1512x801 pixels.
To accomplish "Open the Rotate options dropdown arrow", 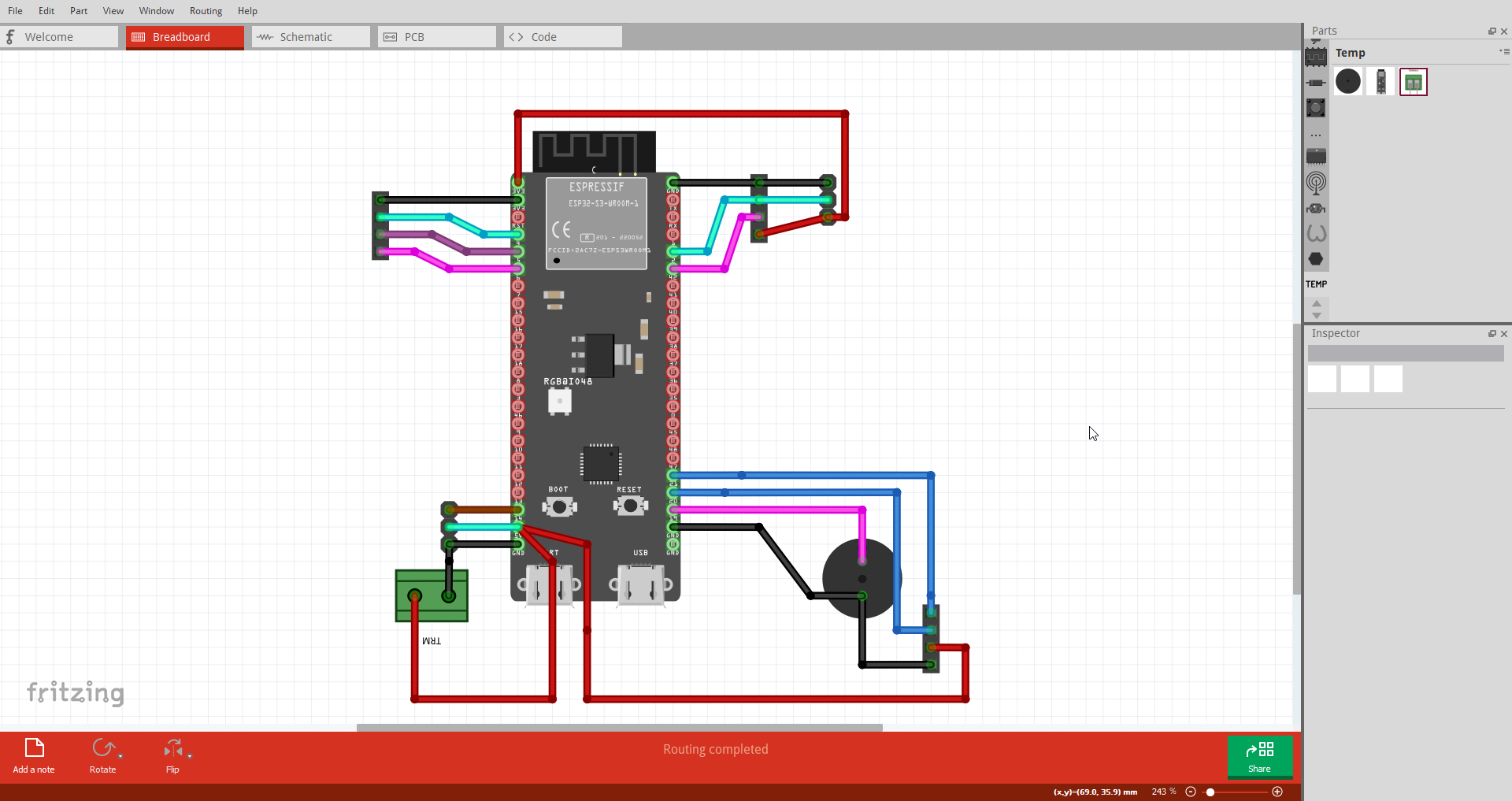I will click(x=120, y=756).
